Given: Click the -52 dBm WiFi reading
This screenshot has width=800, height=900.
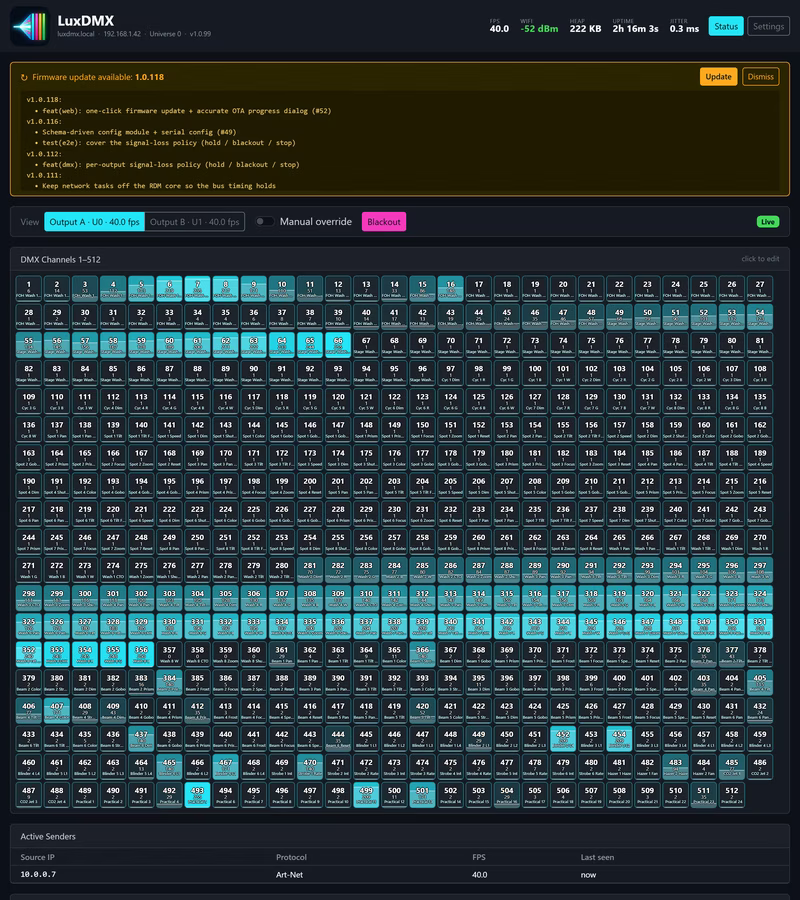Looking at the screenshot, I should 539,29.
